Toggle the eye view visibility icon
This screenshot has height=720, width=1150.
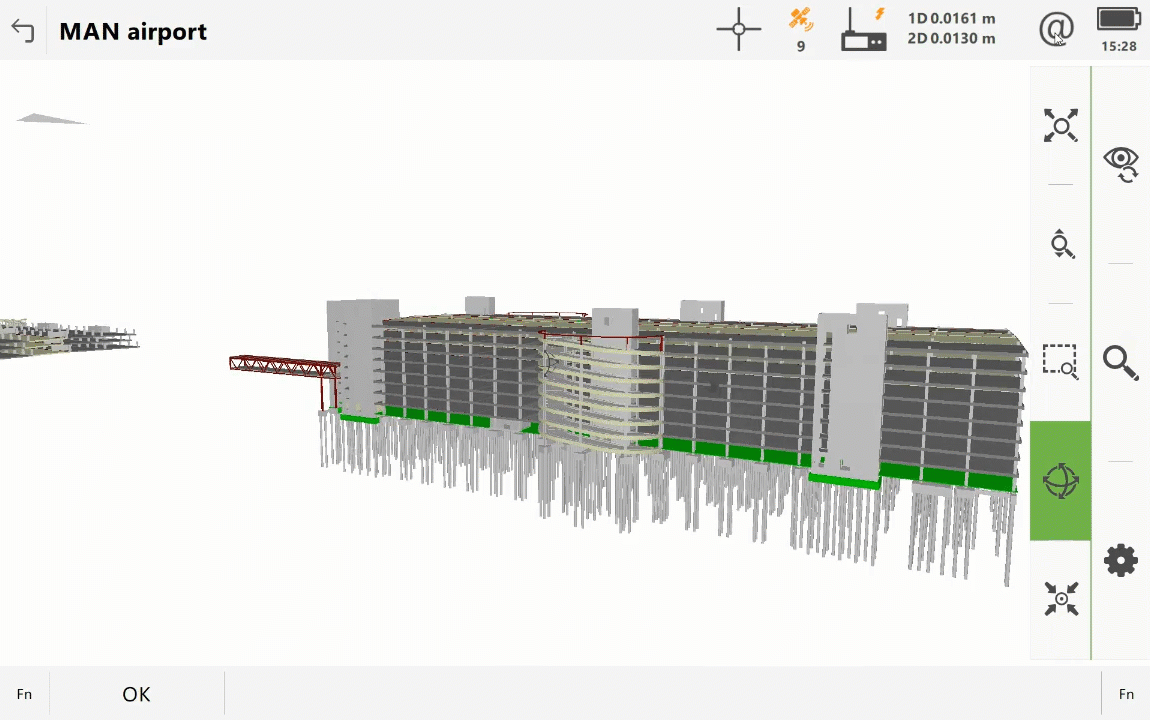coord(1121,163)
